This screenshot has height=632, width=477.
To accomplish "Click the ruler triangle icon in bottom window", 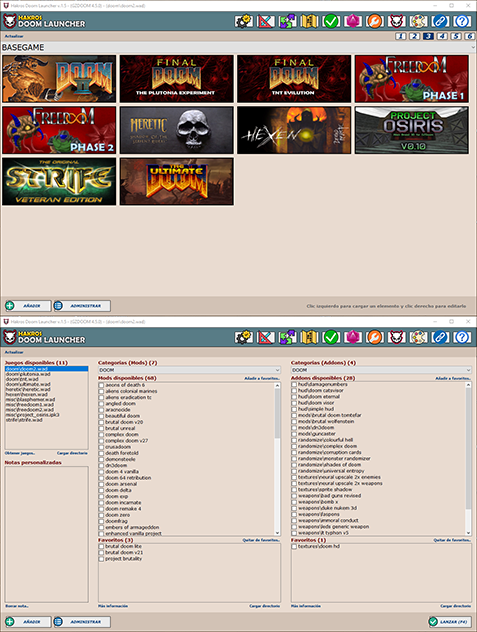I will click(x=266, y=337).
